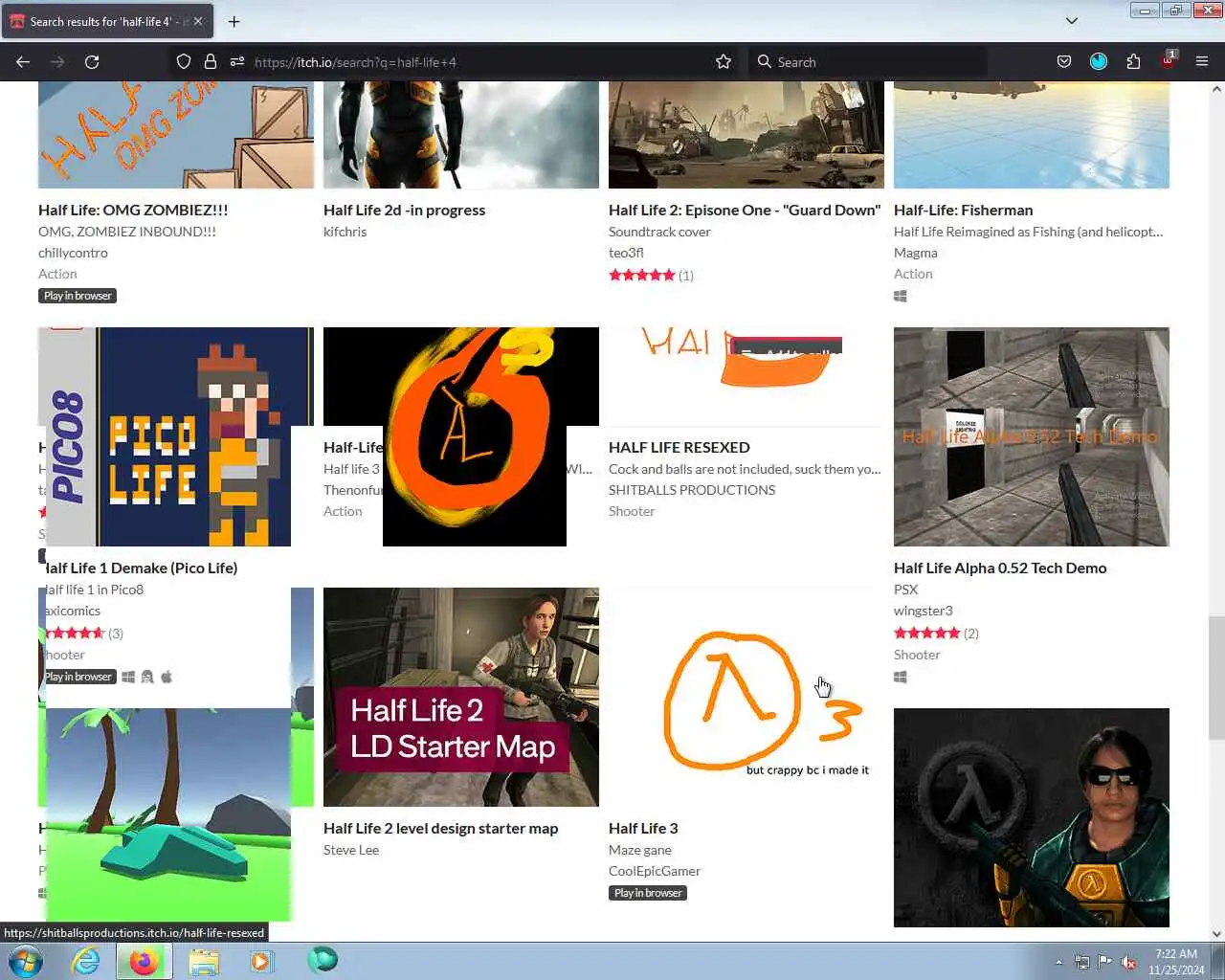The width and height of the screenshot is (1225, 980).
Task: Expand the list all tabs arrow
Action: click(x=1072, y=21)
